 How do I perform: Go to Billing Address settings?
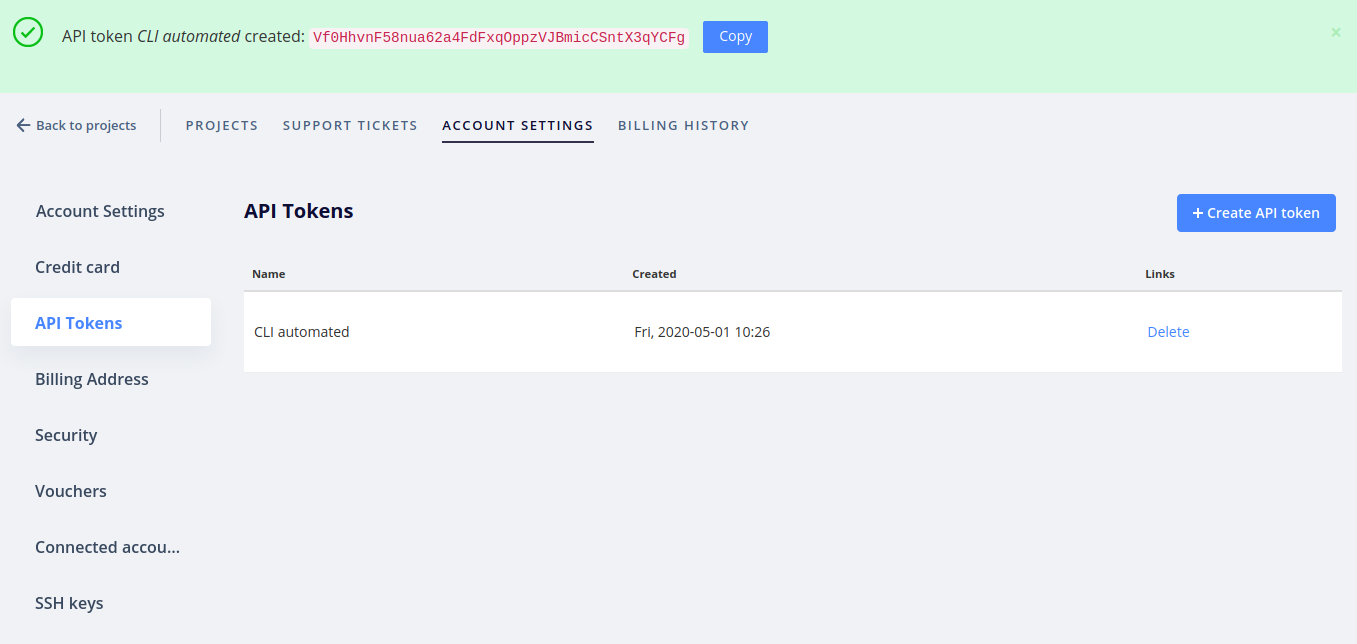click(91, 379)
